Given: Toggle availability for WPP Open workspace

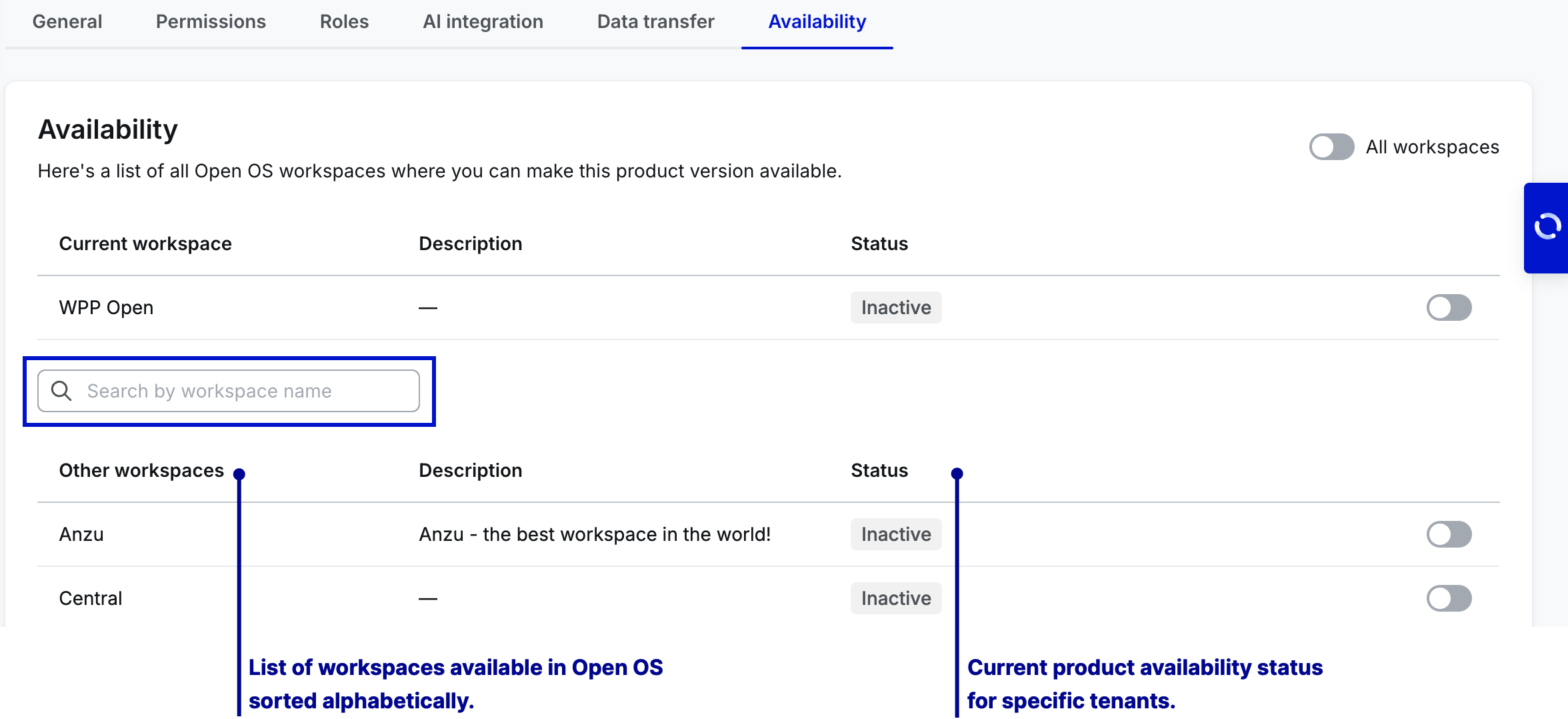Looking at the screenshot, I should point(1449,307).
